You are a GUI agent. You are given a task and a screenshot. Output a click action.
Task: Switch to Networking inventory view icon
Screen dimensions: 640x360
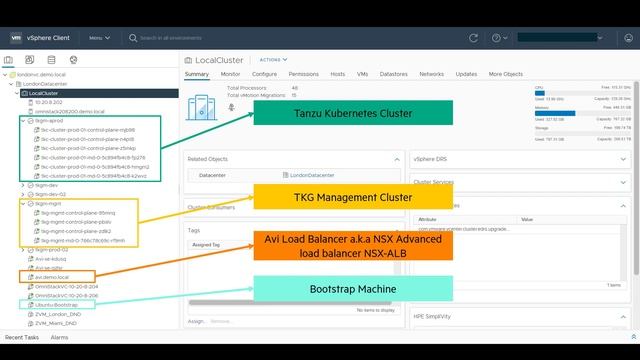pos(73,60)
